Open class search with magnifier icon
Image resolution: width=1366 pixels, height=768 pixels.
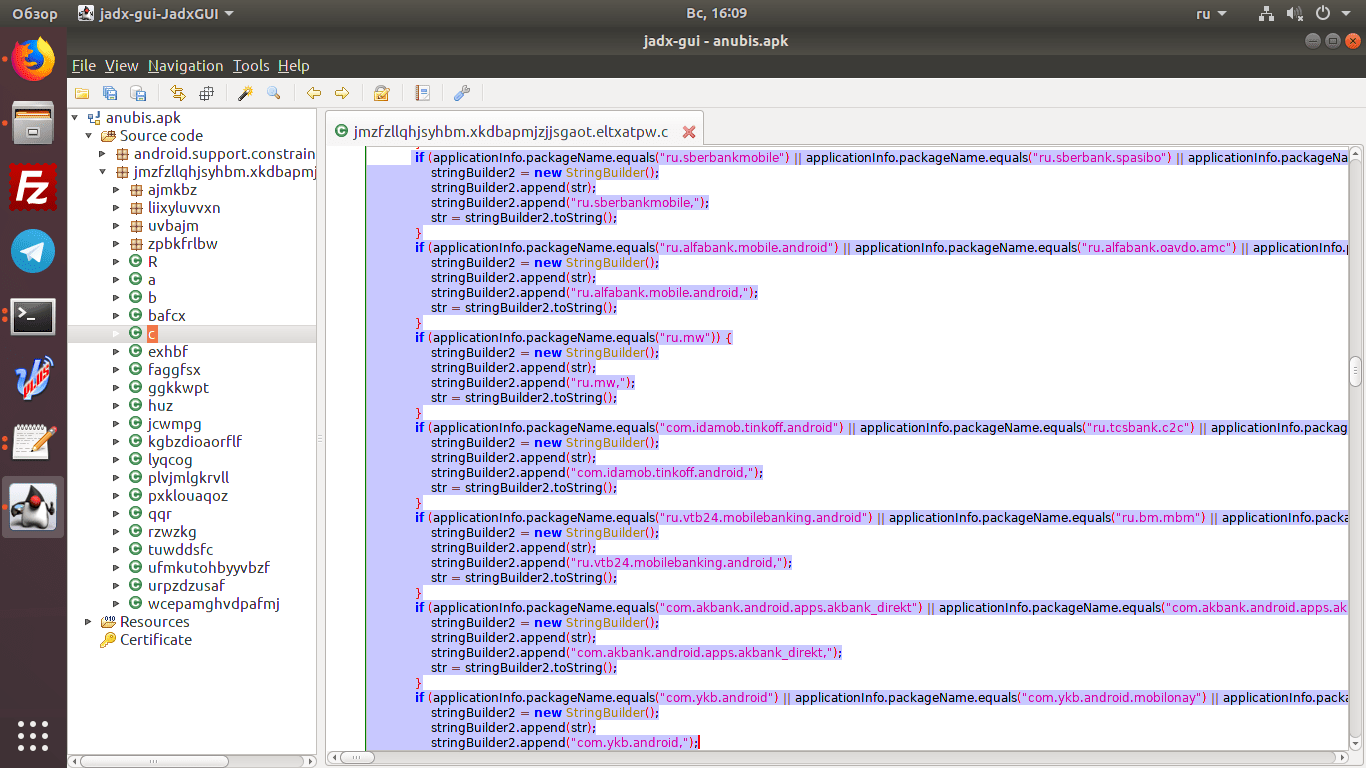click(273, 93)
